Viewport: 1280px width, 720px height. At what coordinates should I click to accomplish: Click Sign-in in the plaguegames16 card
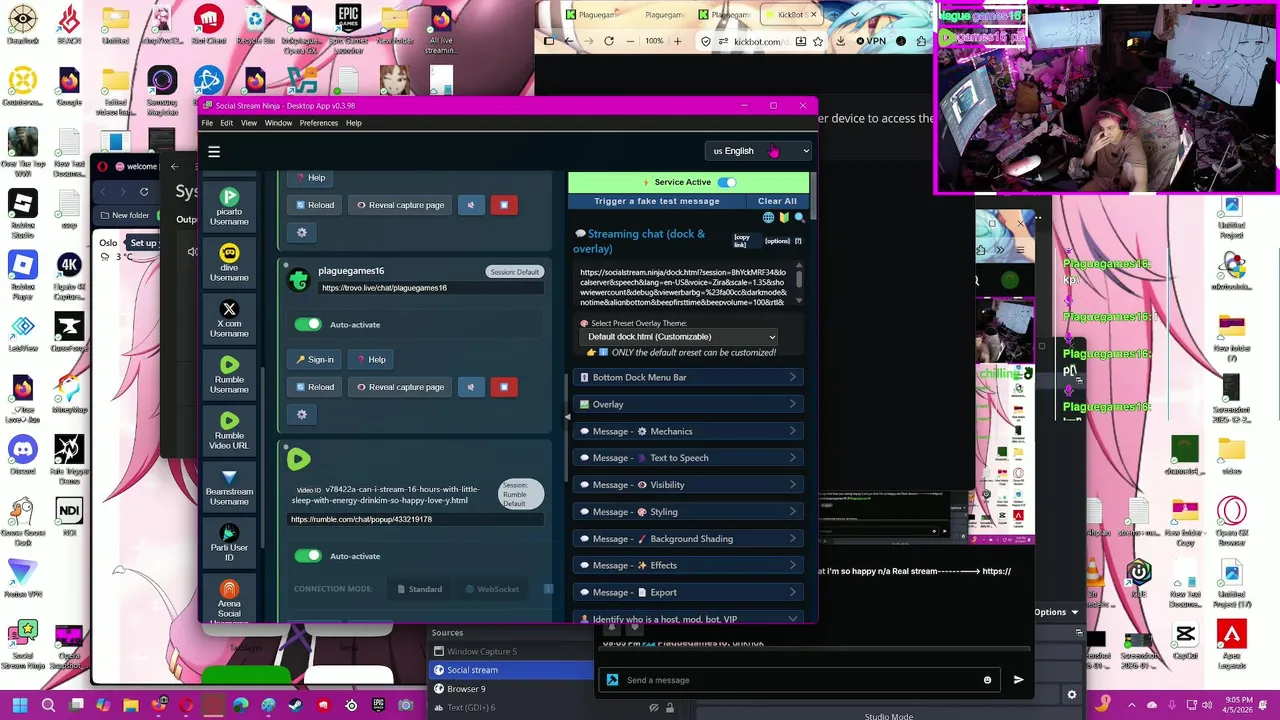pos(315,360)
